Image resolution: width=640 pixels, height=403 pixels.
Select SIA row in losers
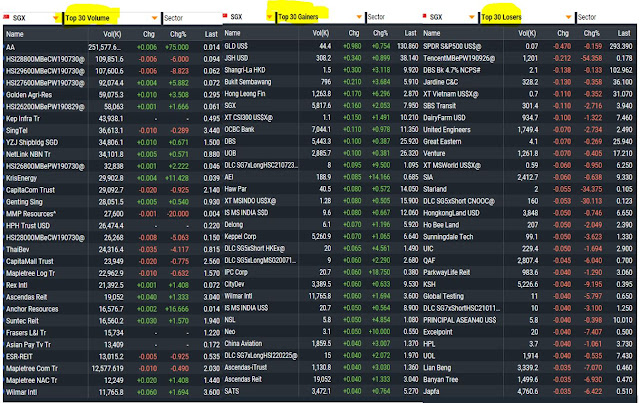pyautogui.click(x=529, y=177)
